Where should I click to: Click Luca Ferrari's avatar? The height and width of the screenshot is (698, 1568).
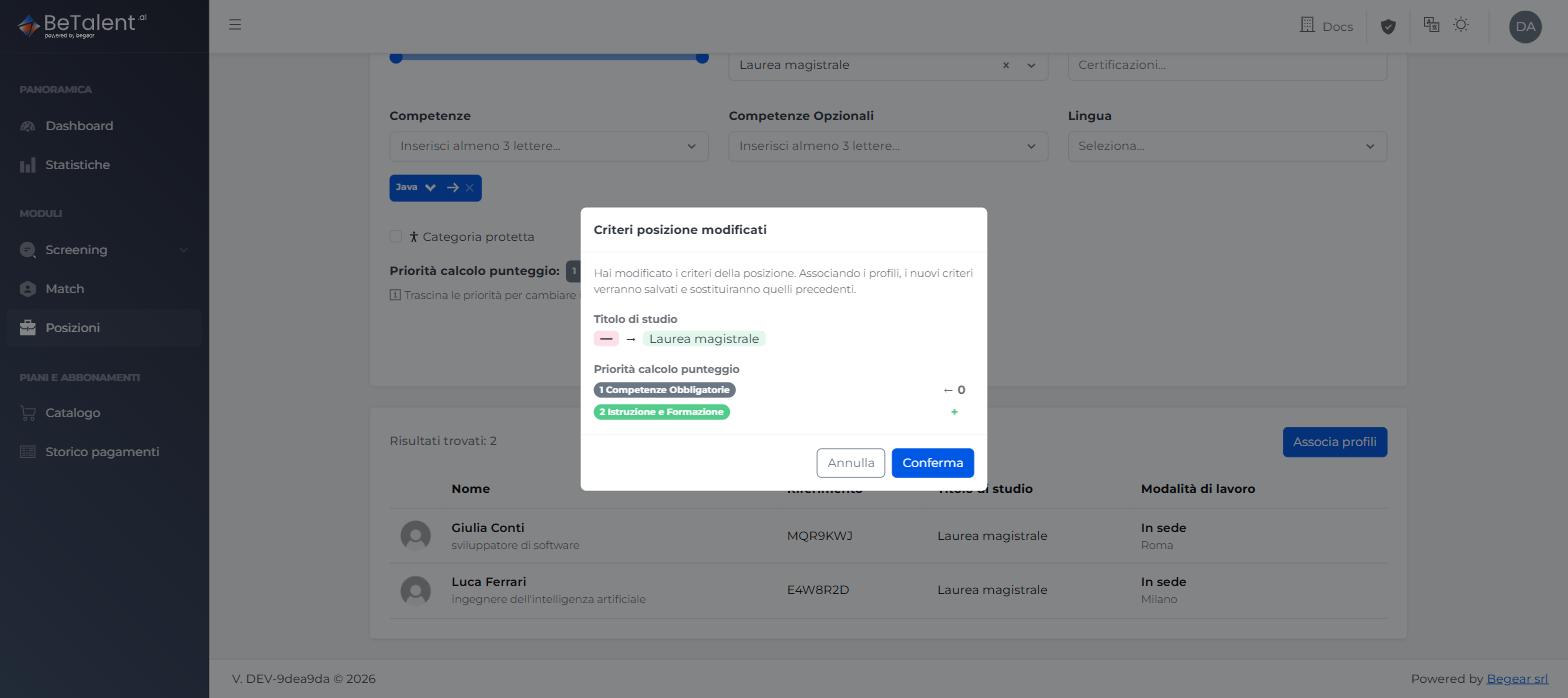[415, 591]
